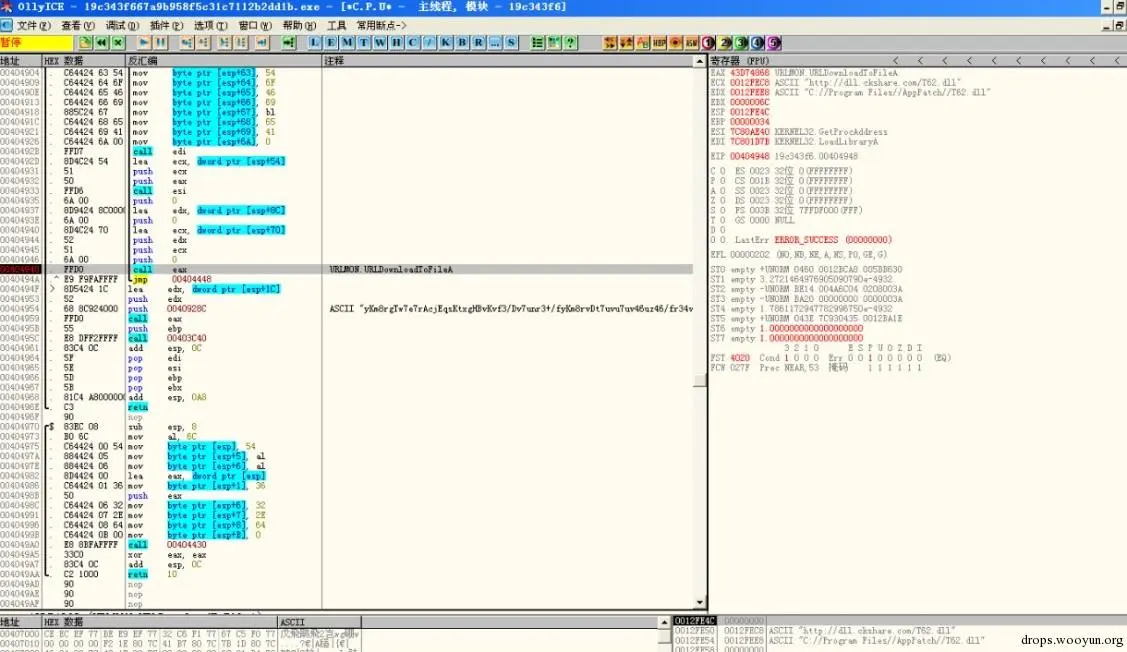Click the green circle number 3 icon

(741, 42)
